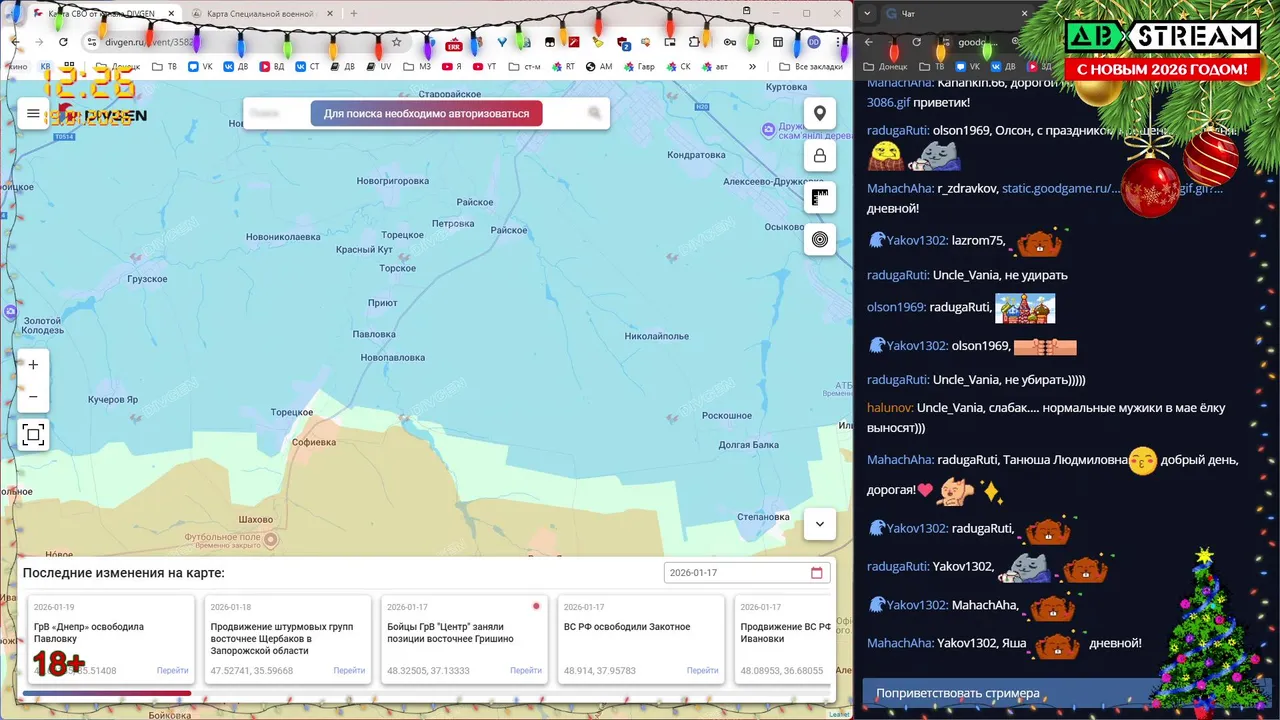Open the DIVGEN map hamburger menu
The height and width of the screenshot is (720, 1280).
33,114
